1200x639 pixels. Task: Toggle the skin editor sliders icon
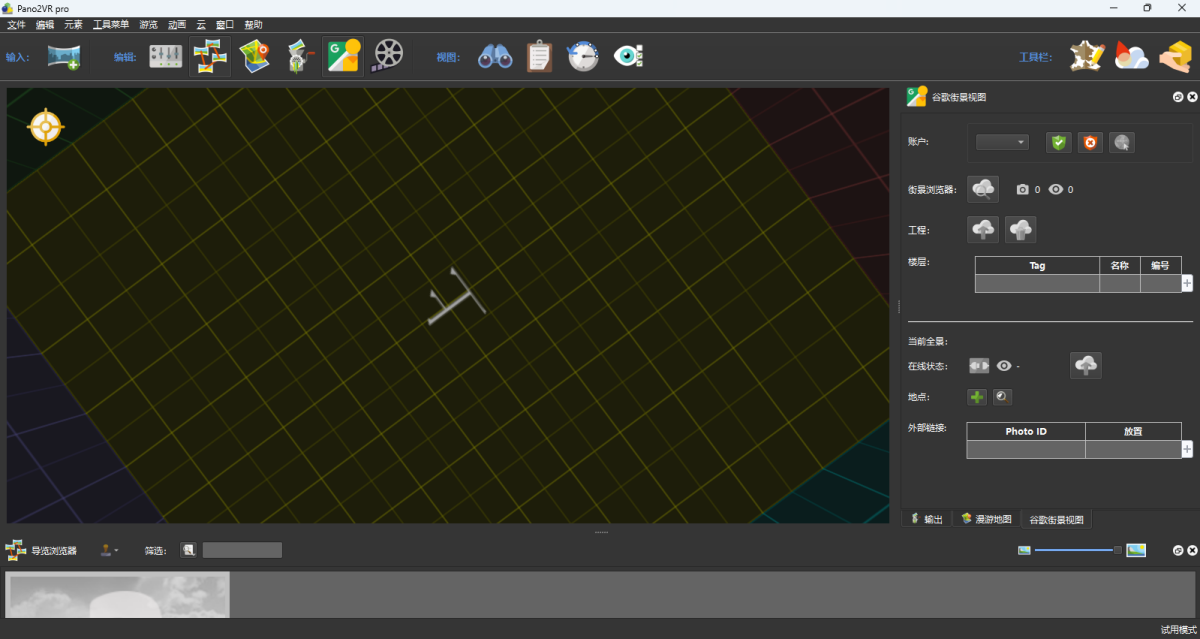coord(166,57)
